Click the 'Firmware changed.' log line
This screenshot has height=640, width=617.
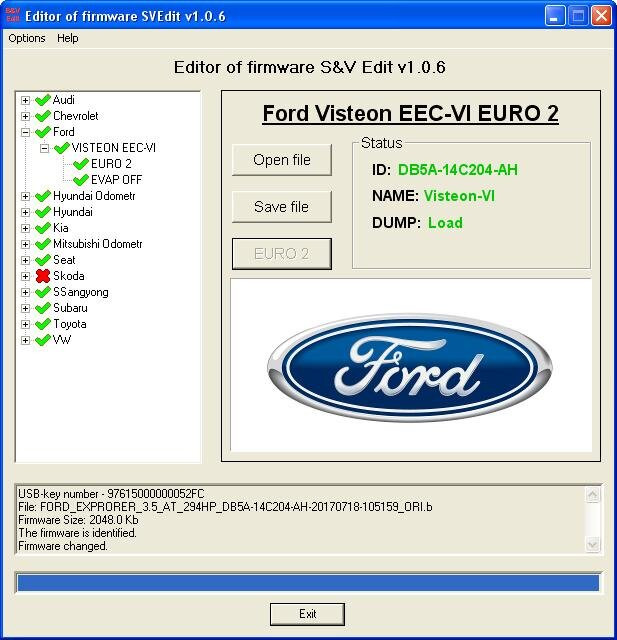[63, 546]
